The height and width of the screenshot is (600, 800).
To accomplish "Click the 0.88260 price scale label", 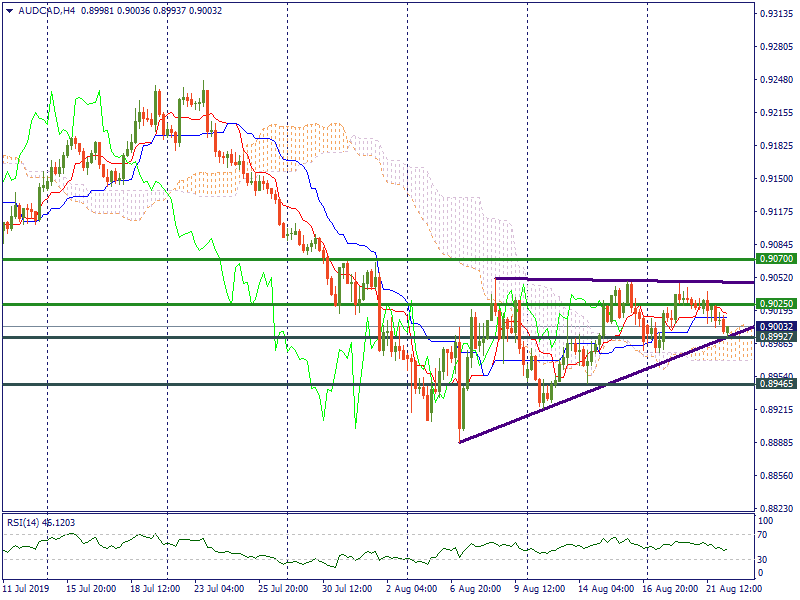I will click(x=775, y=508).
